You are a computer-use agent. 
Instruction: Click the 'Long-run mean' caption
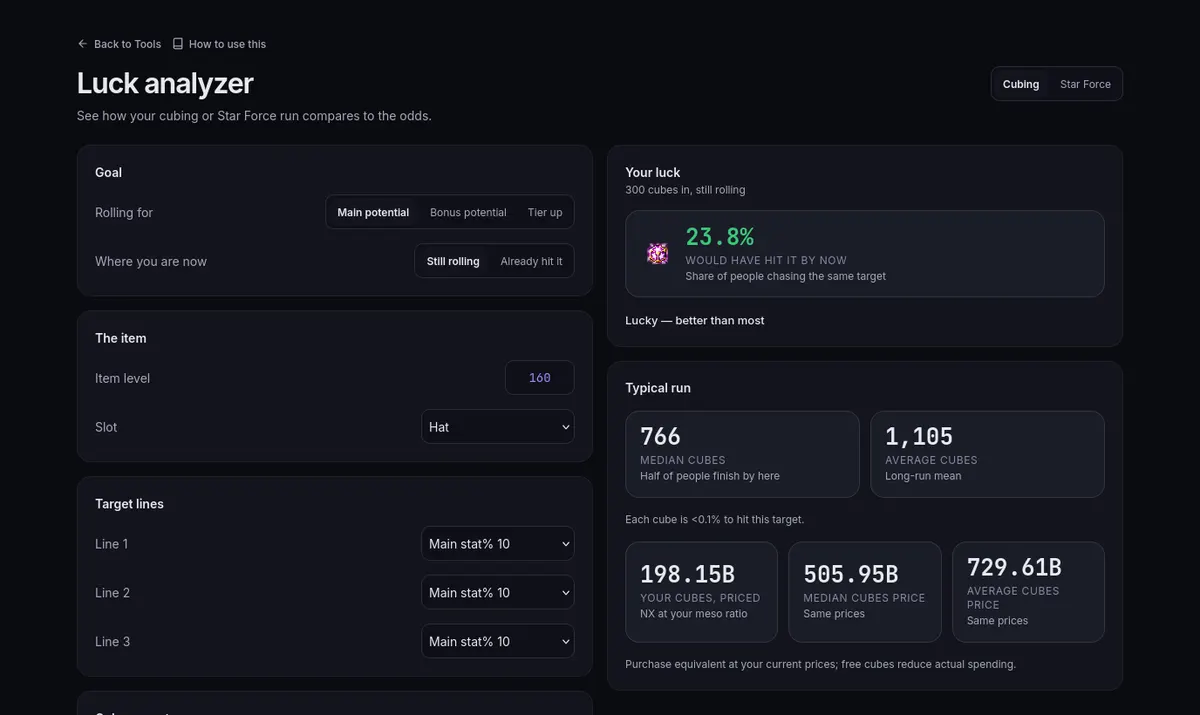click(923, 476)
